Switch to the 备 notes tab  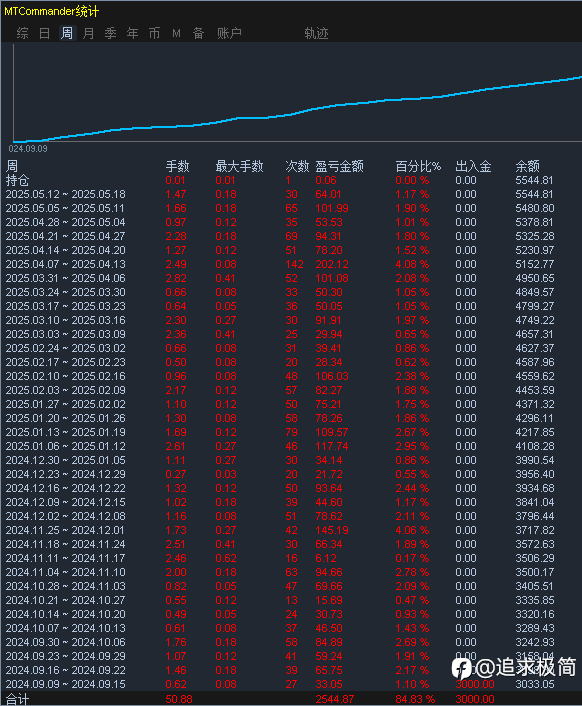199,33
